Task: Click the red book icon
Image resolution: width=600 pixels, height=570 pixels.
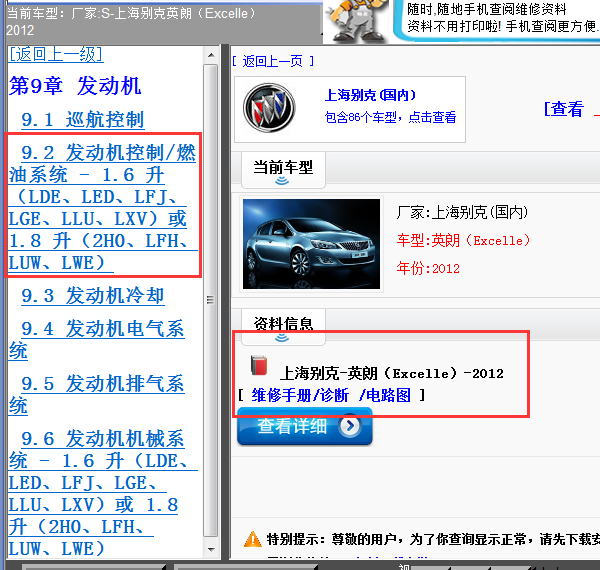Action: (x=259, y=365)
